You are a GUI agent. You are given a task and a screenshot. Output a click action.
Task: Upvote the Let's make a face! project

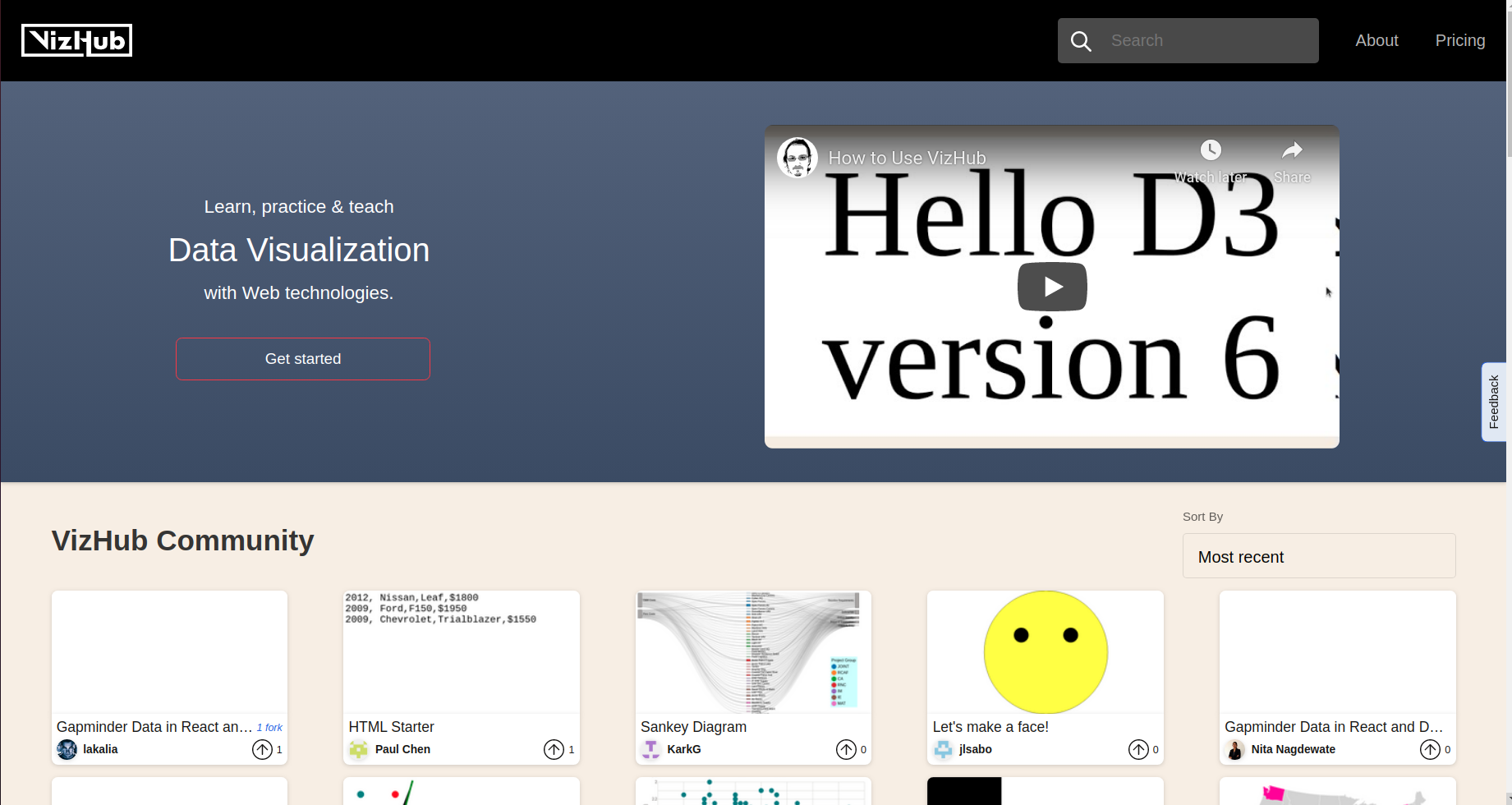point(1137,749)
